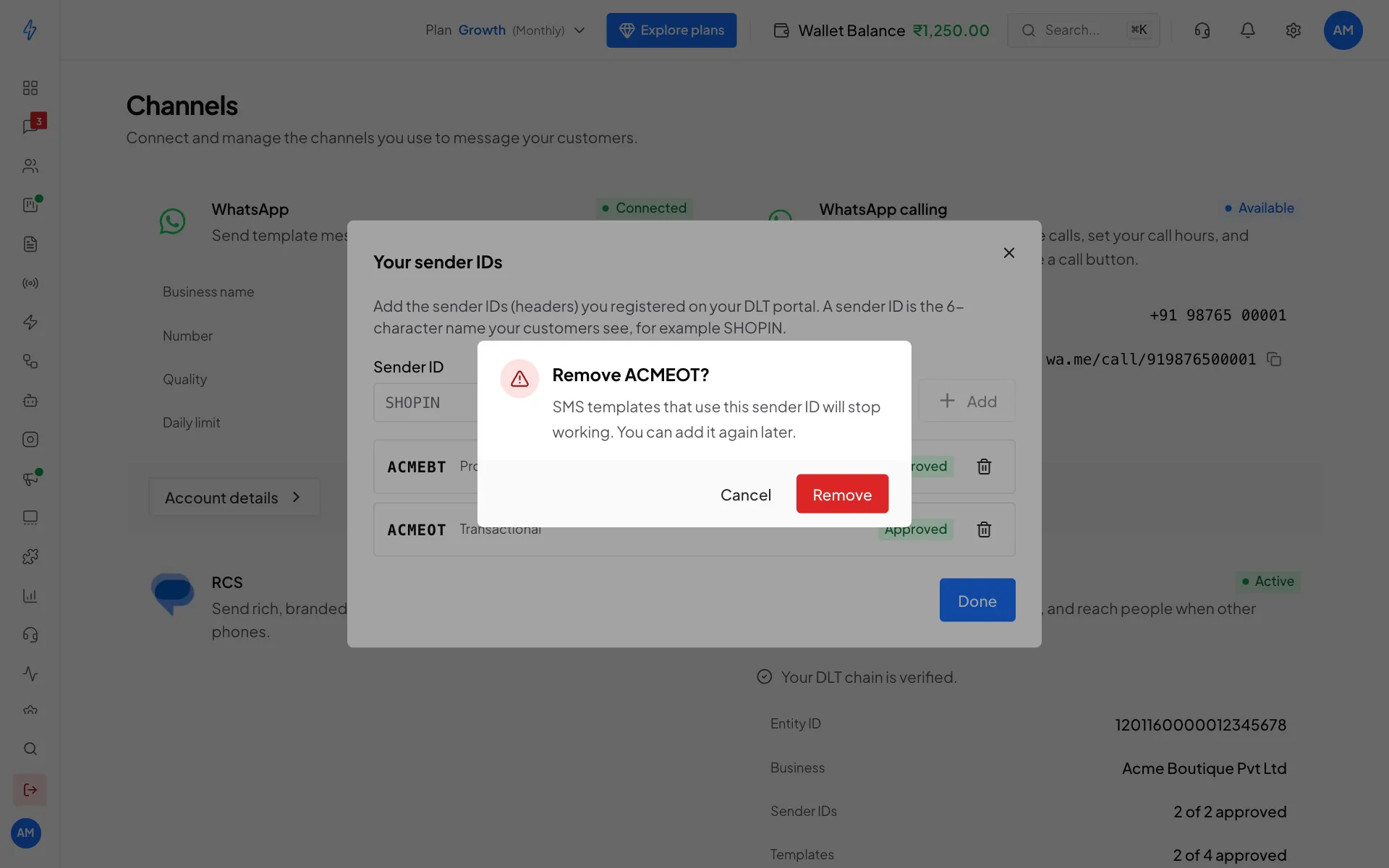Viewport: 1389px width, 868px height.
Task: Click the phone number +91 98765 00001
Action: [x=1218, y=315]
